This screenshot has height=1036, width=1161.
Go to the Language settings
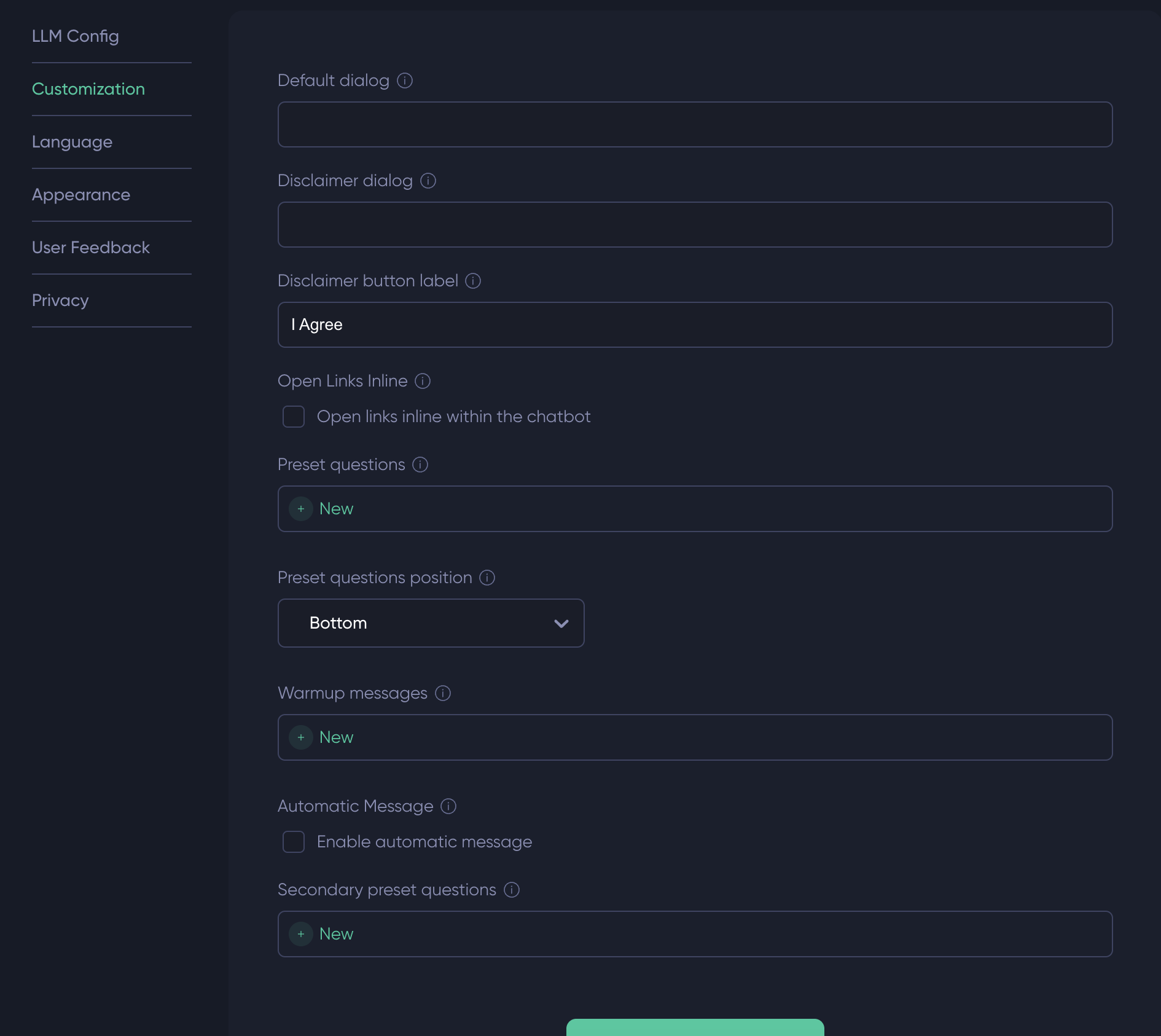[72, 142]
